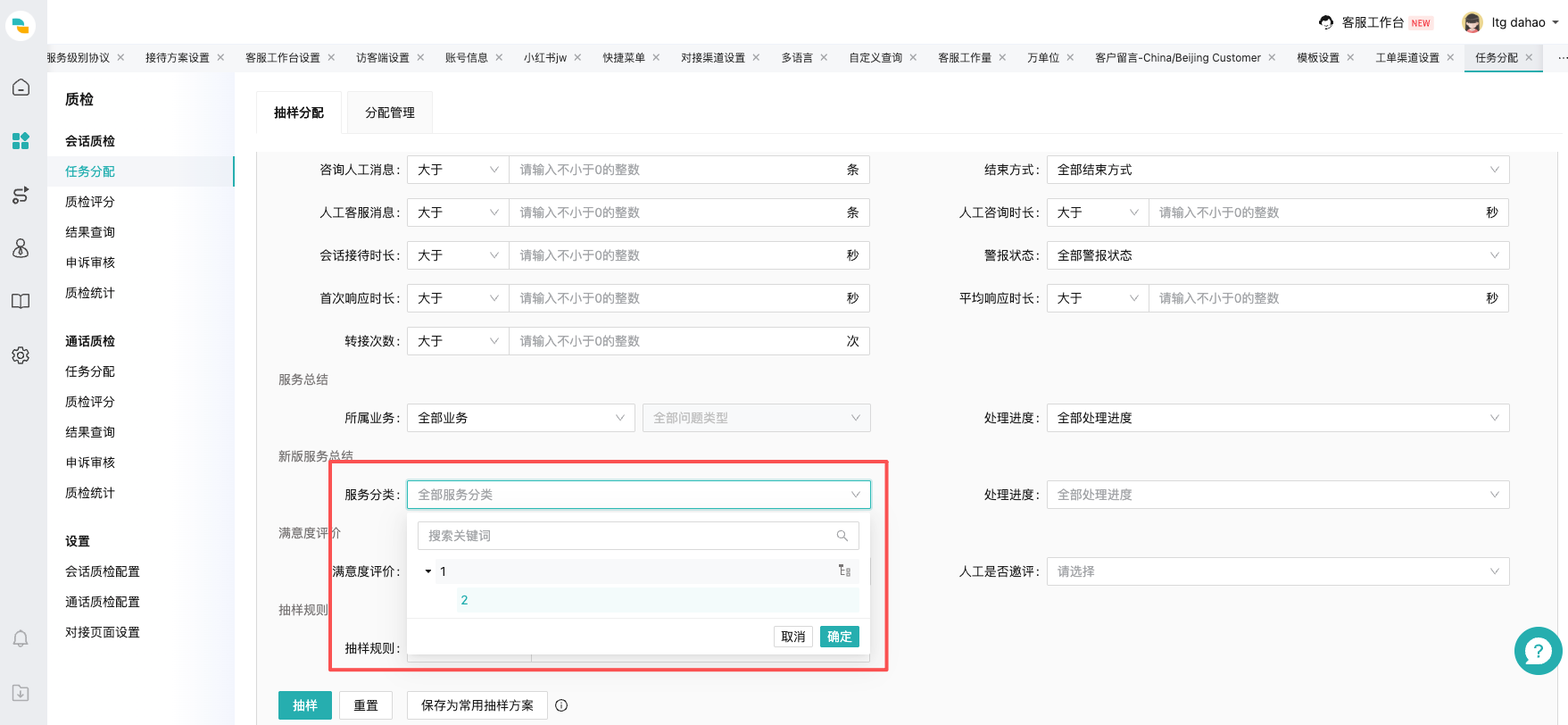Click the tree hierarchy icon on node 1
Viewport: 1568px width, 725px height.
[844, 571]
